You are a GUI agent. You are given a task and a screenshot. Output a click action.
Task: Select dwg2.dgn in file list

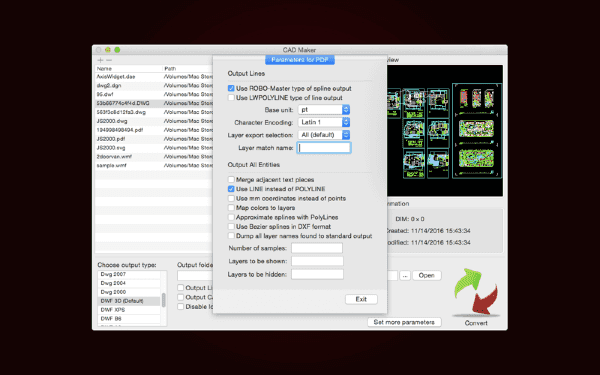[x=154, y=86]
